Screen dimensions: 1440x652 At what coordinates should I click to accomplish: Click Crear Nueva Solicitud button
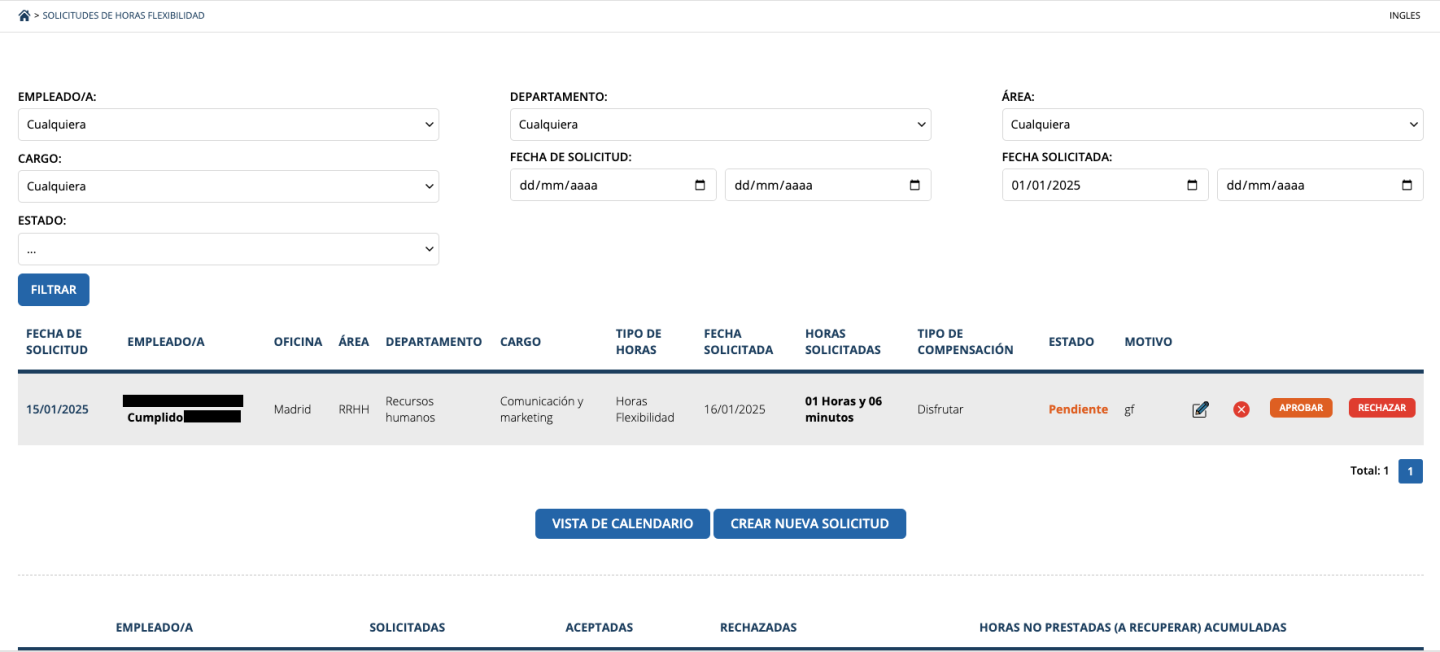coord(809,524)
